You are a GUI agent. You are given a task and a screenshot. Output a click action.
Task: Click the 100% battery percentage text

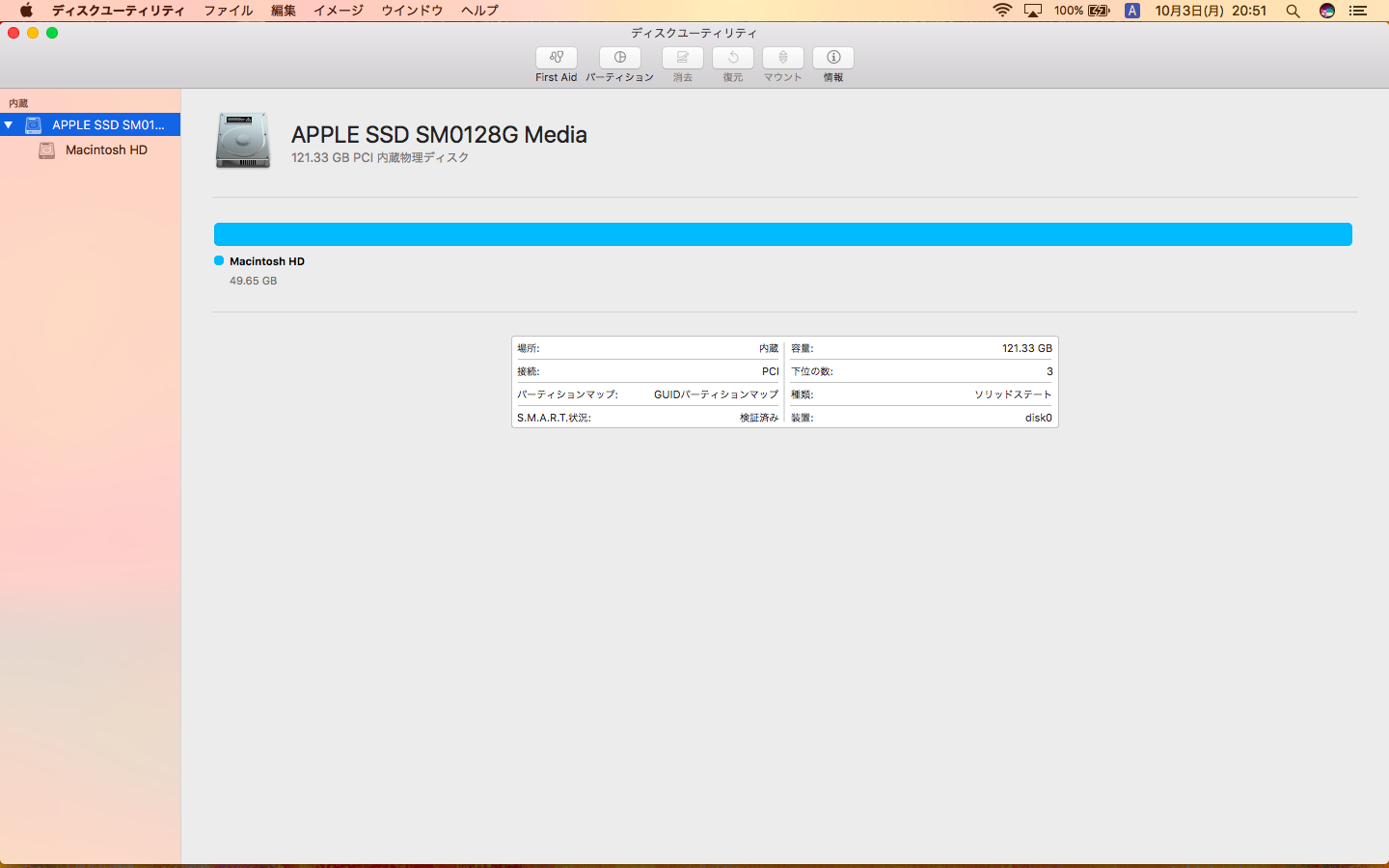coord(1069,11)
